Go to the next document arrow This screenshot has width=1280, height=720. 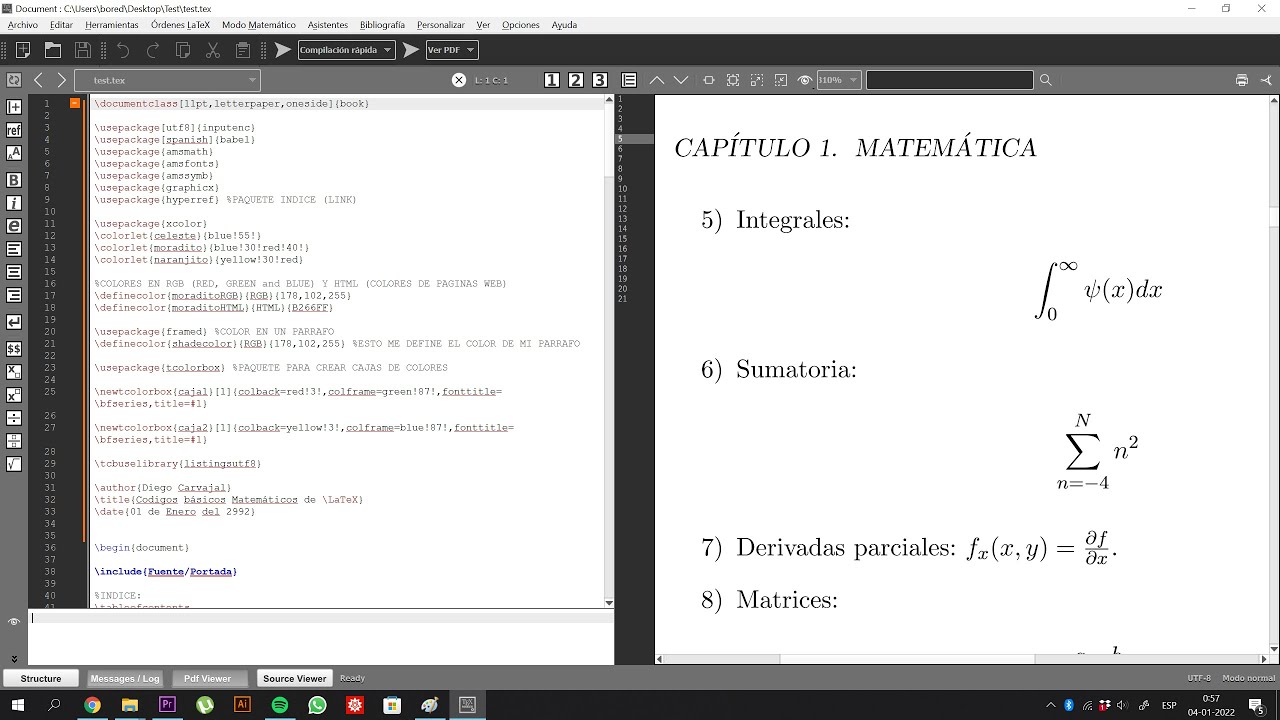[62, 80]
